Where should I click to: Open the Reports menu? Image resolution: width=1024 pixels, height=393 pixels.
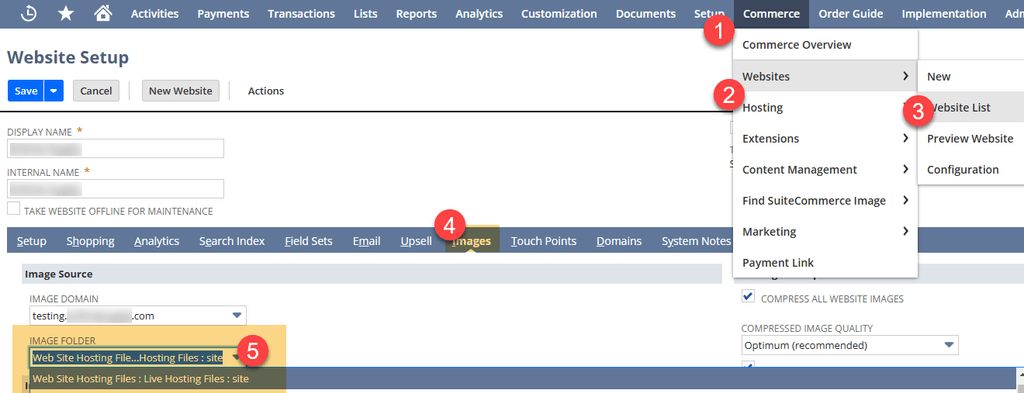point(416,14)
